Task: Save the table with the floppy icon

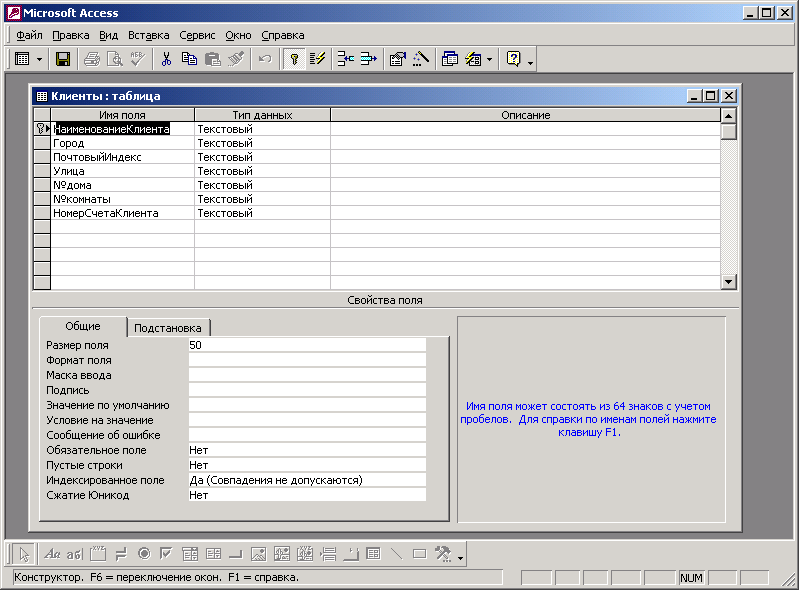Action: (x=63, y=59)
